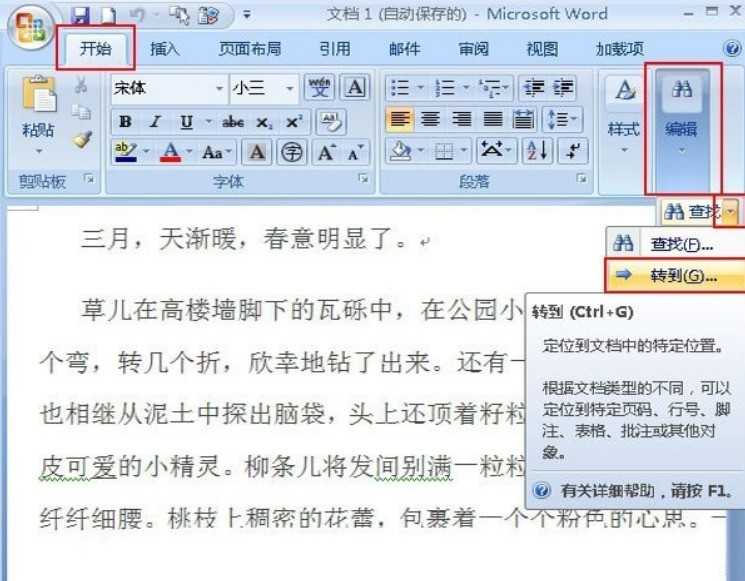
Task: Save document via quick access toolbar
Action: pos(80,16)
